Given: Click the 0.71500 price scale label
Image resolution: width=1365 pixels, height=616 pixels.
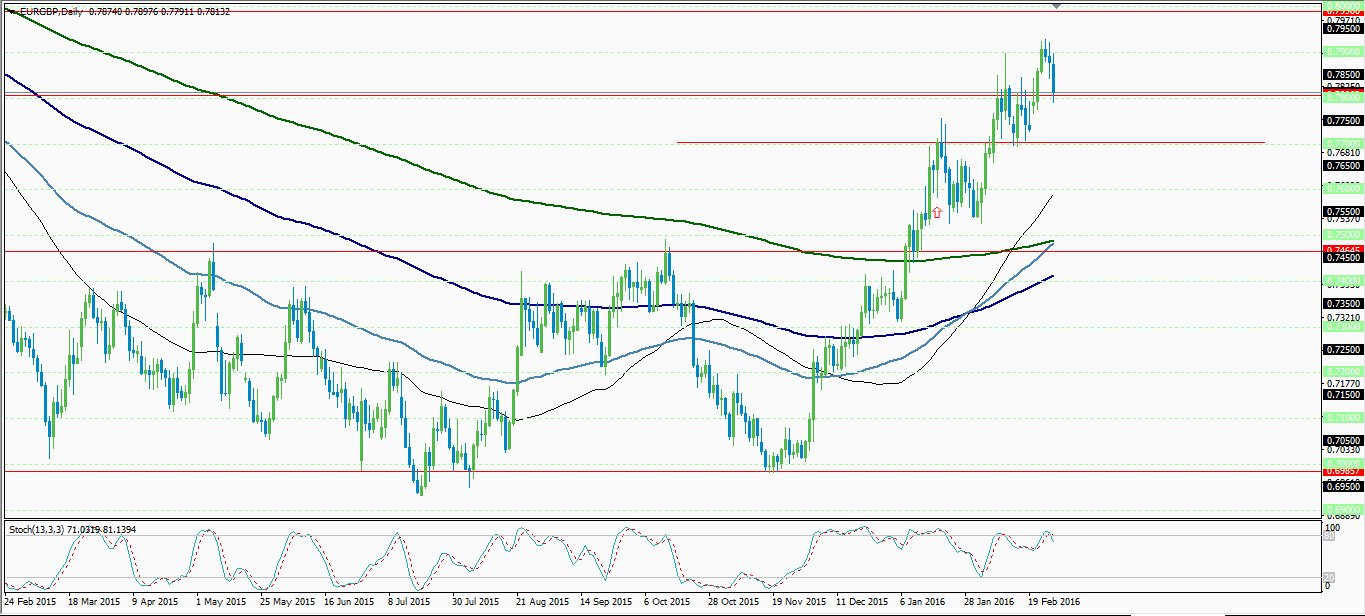Looking at the screenshot, I should click(x=1341, y=395).
